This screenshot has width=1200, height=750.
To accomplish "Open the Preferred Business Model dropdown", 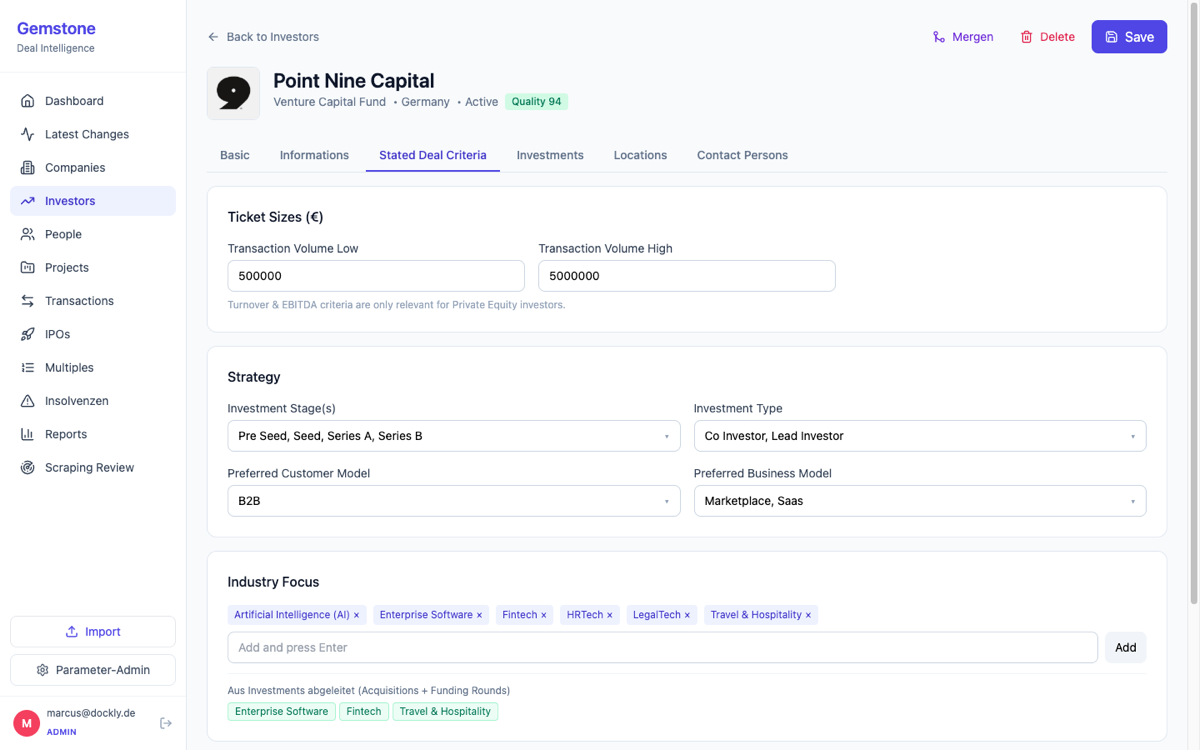I will [x=920, y=501].
